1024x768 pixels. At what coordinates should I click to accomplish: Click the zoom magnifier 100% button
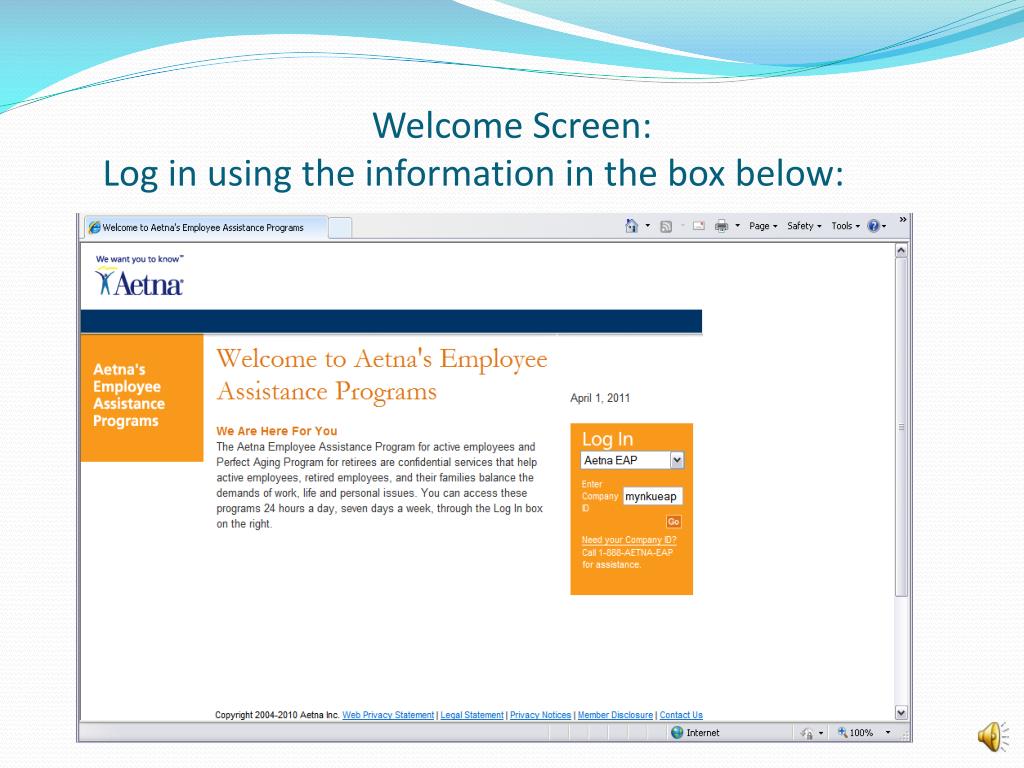pos(856,733)
